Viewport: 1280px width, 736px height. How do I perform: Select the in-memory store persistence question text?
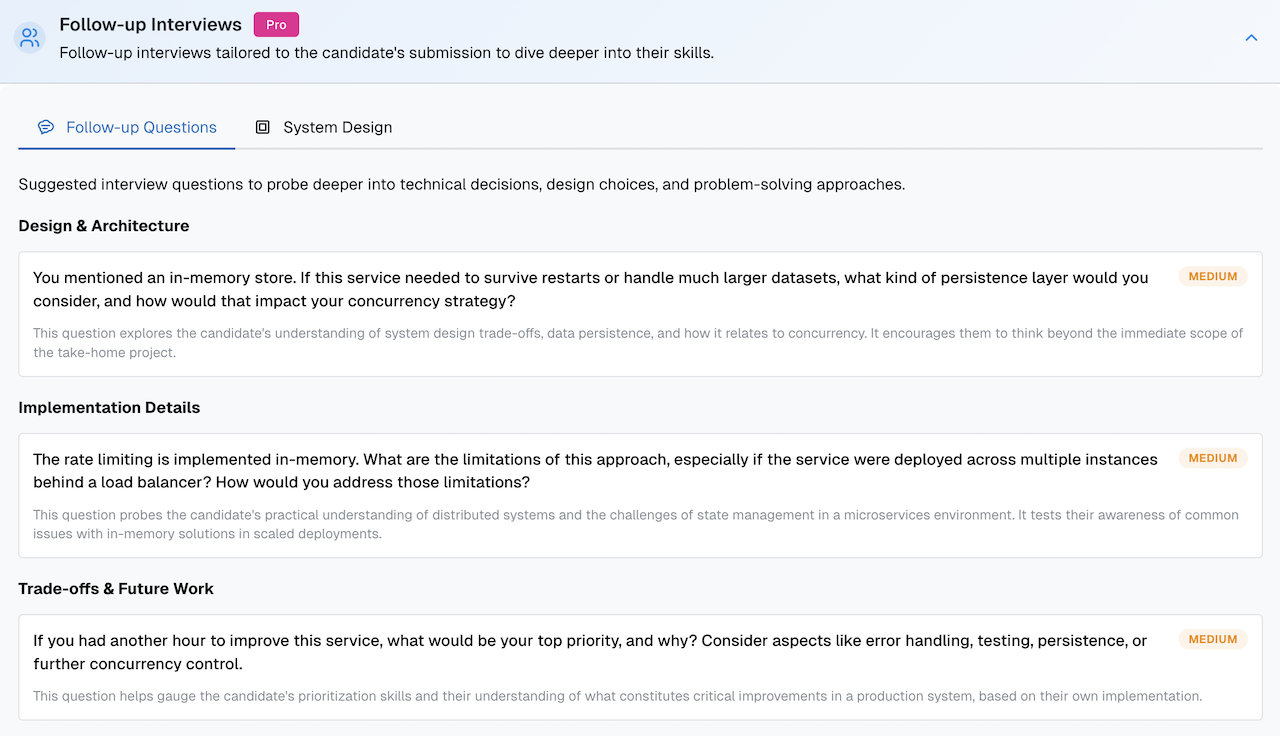(x=590, y=289)
